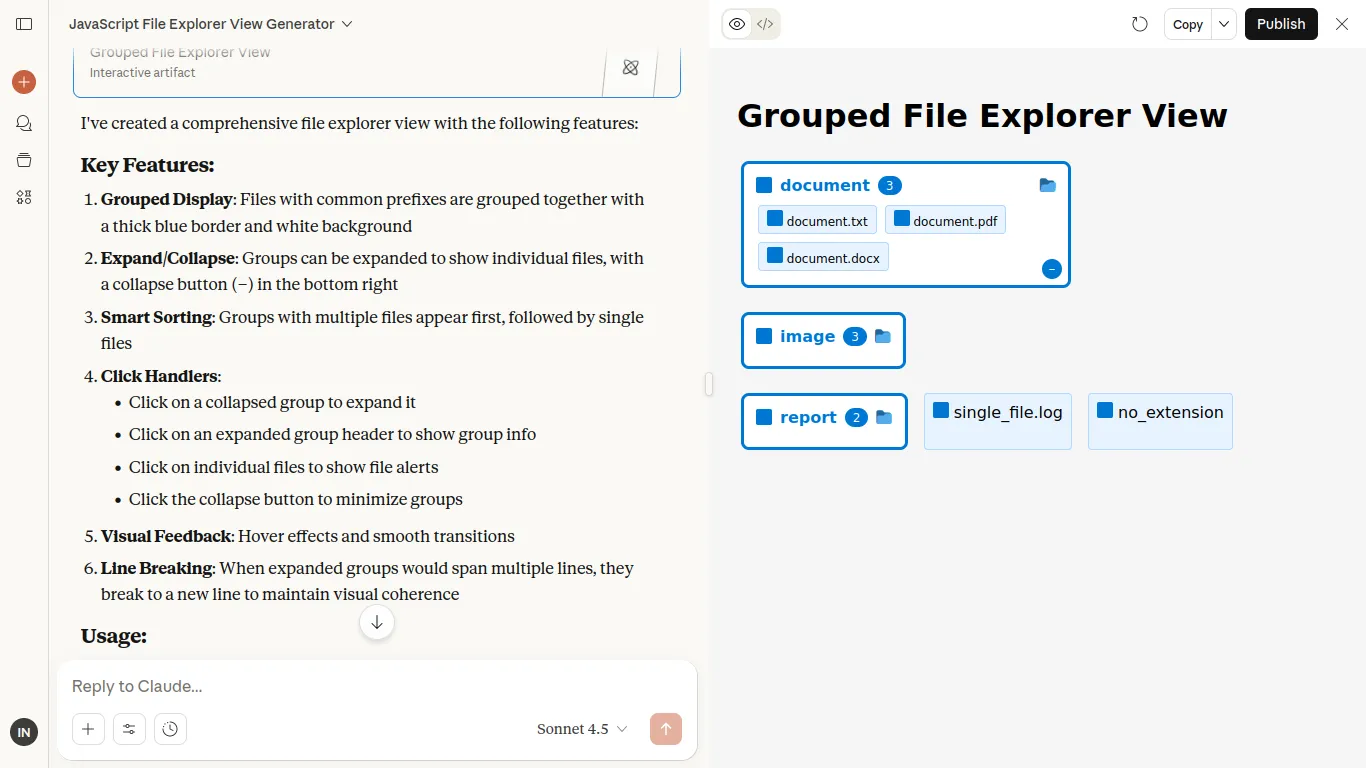Collapse the document group with minus button
This screenshot has width=1366, height=768.
[x=1051, y=269]
